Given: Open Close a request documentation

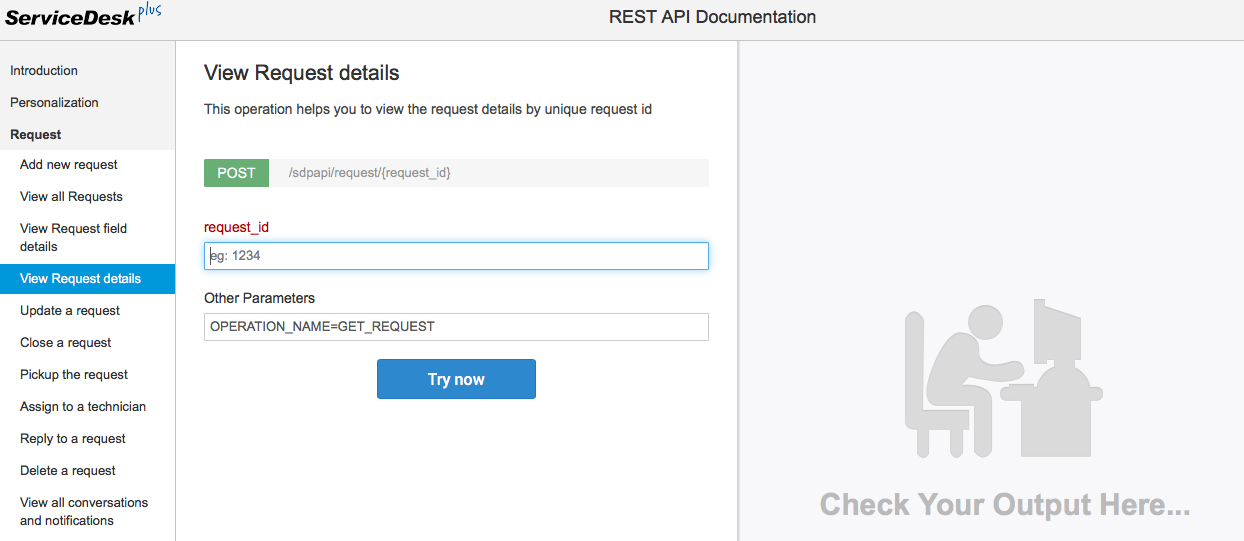Looking at the screenshot, I should (66, 343).
